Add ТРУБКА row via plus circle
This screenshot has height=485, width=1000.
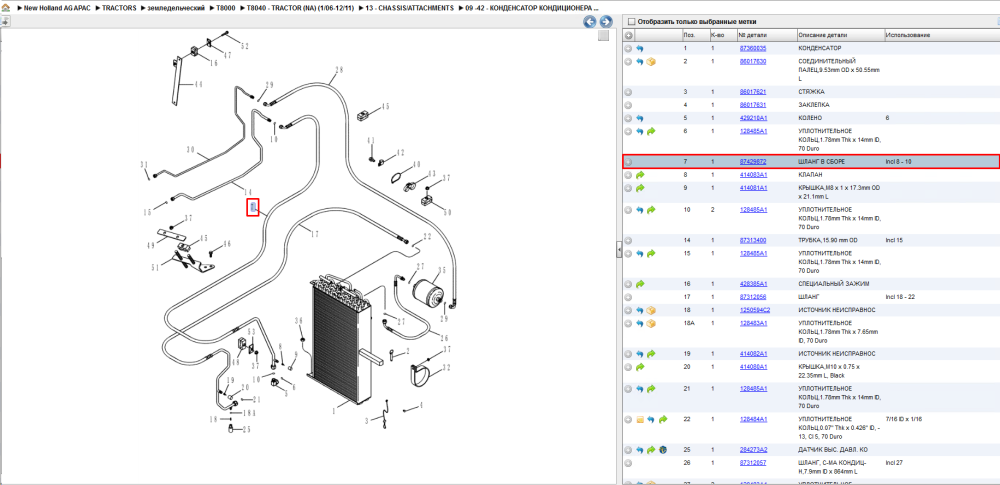click(628, 241)
